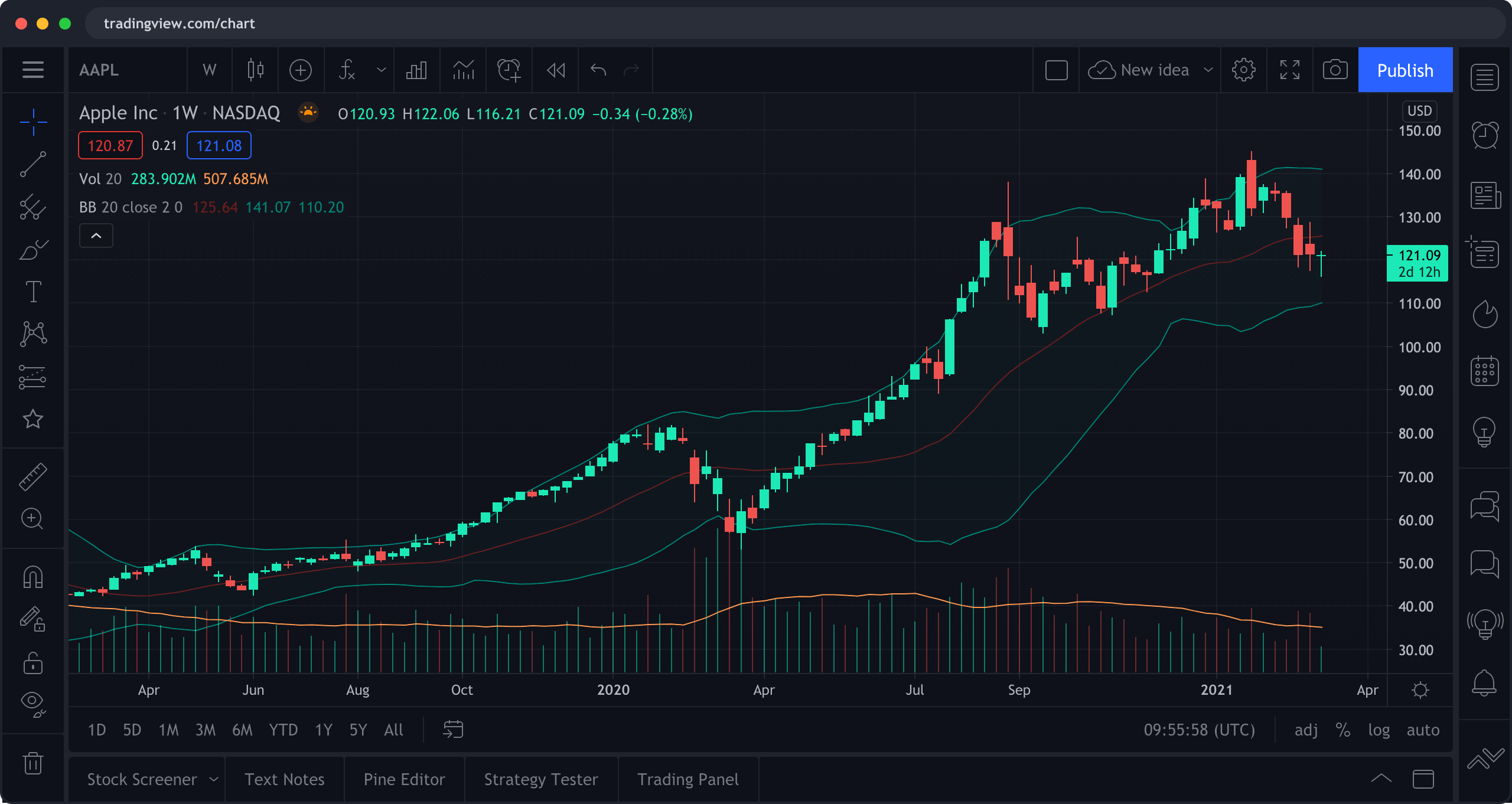This screenshot has width=1512, height=804.
Task: Open chart settings gear icon
Action: pyautogui.click(x=1243, y=70)
